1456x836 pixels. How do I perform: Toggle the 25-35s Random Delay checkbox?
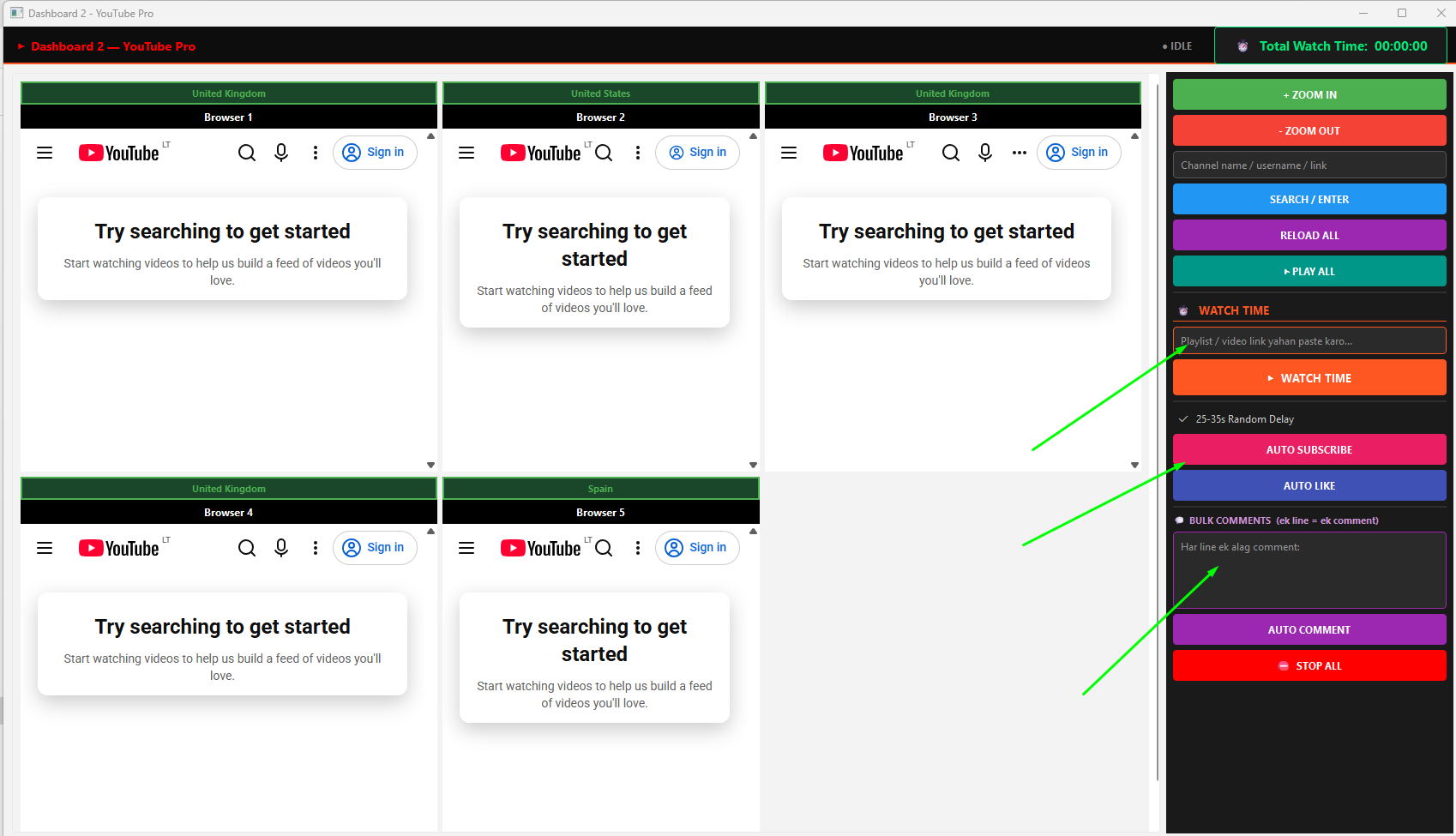[x=1183, y=419]
